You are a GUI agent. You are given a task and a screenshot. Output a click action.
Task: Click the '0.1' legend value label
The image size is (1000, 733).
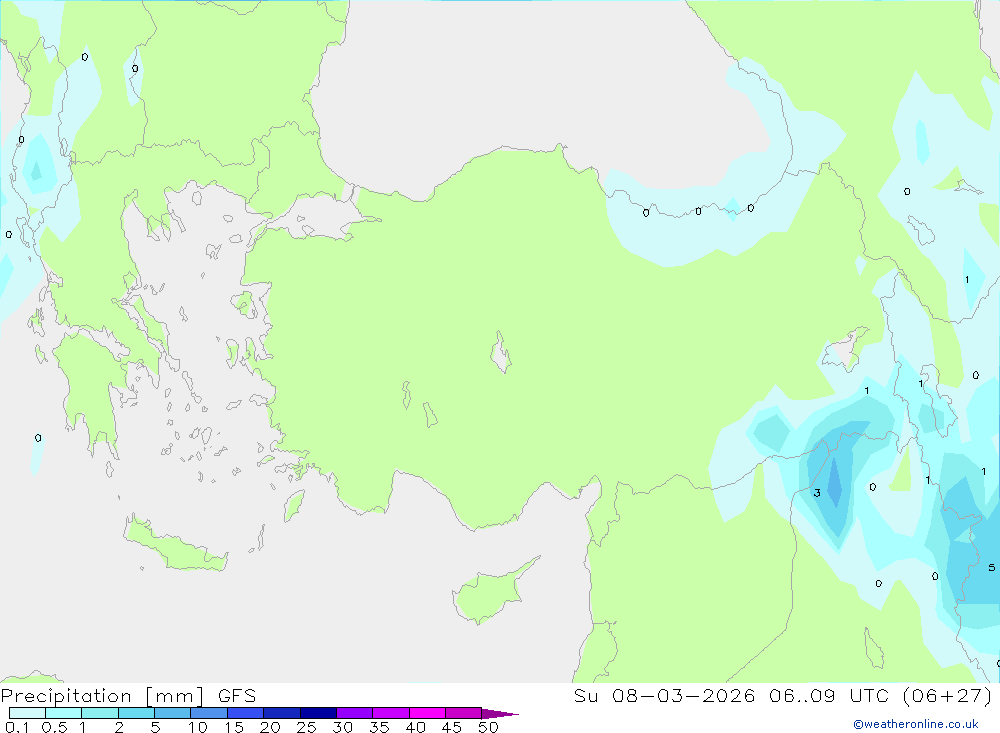[17, 727]
